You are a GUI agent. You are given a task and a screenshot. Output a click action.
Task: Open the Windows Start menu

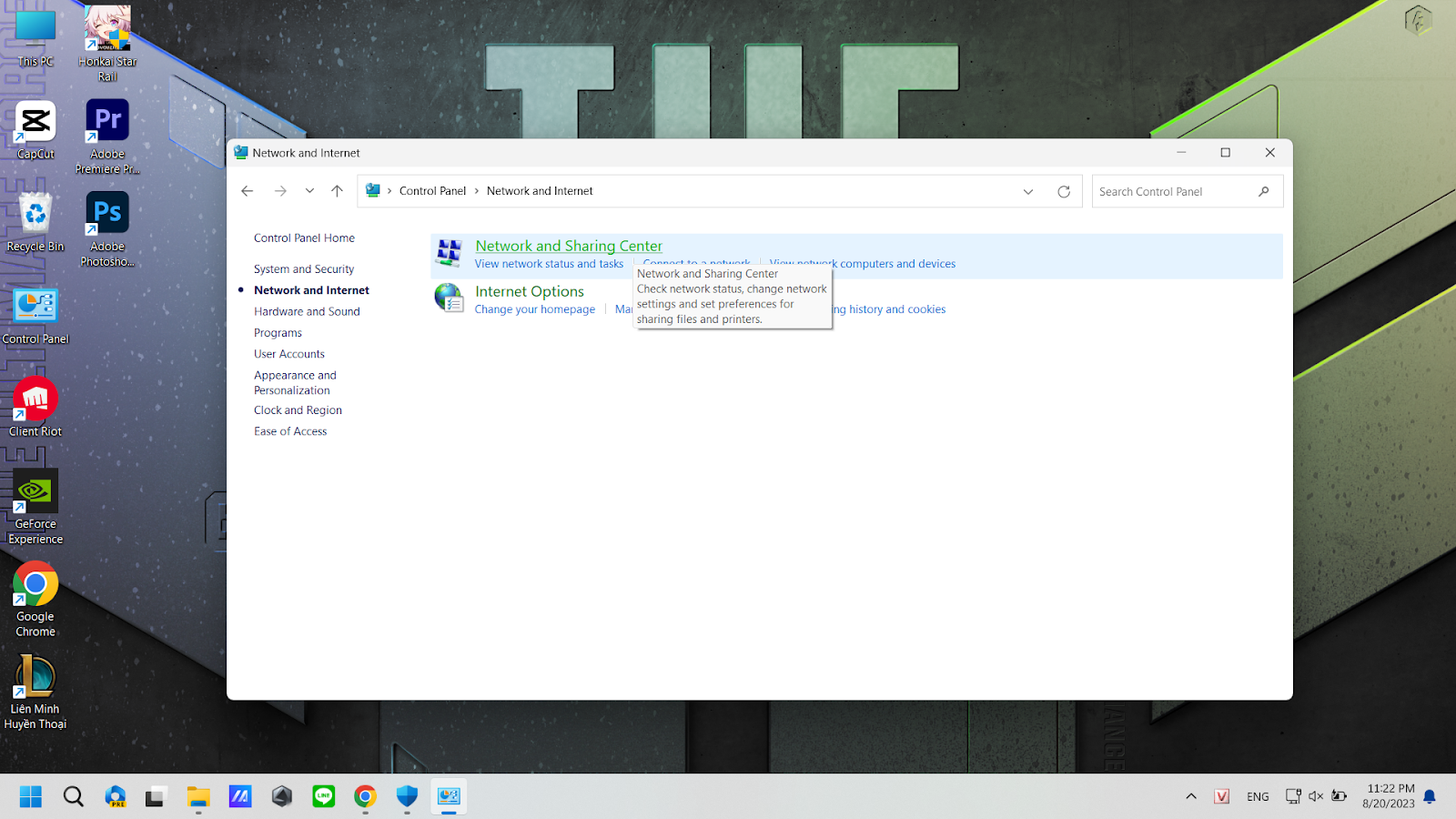pyautogui.click(x=31, y=796)
